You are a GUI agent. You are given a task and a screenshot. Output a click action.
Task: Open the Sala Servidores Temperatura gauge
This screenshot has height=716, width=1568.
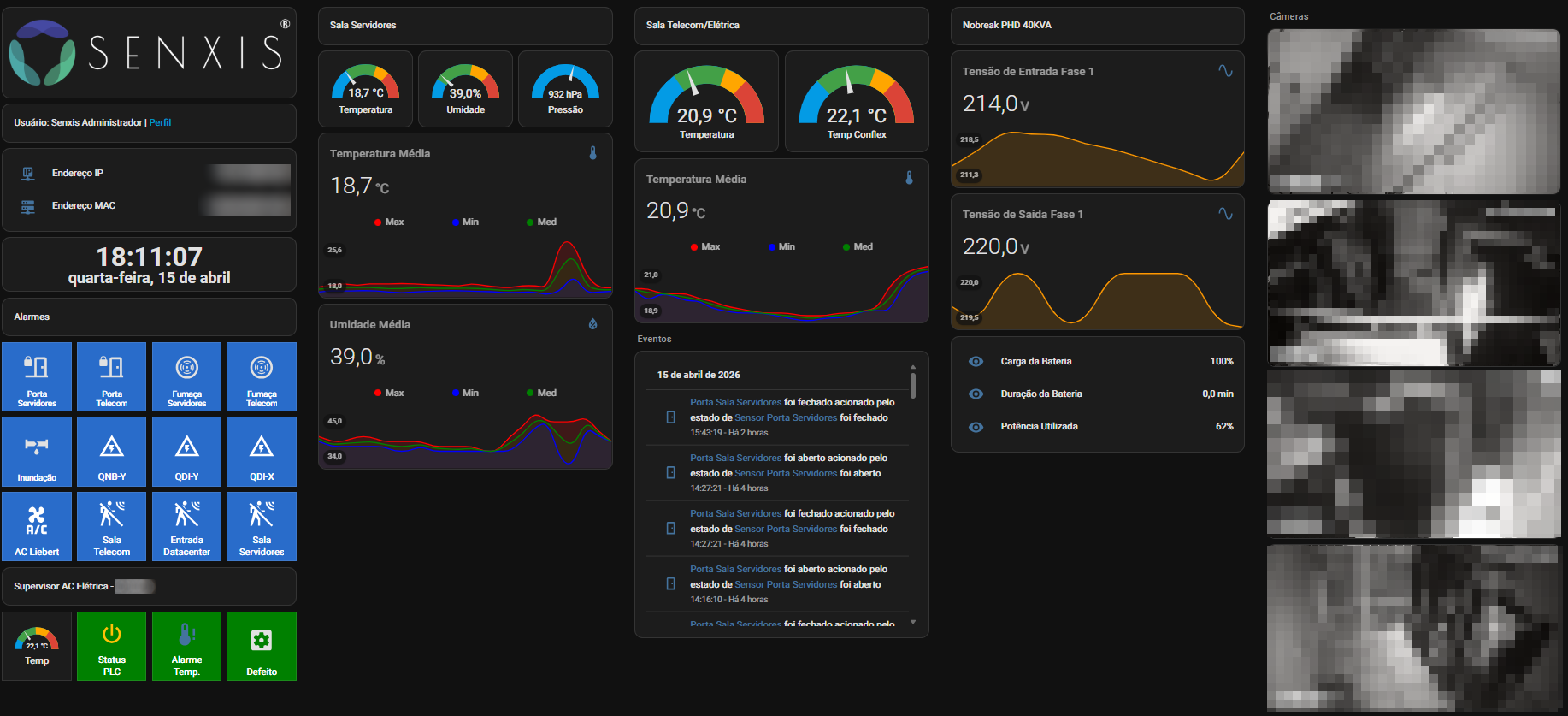(x=365, y=89)
